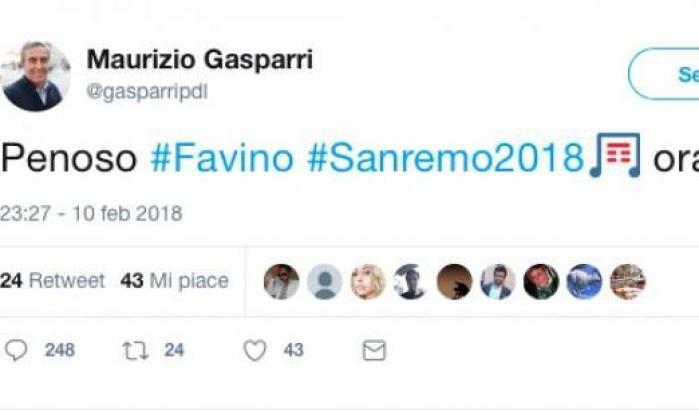Viewport: 699px width, 410px height.
Task: Click the Maurizio Gasparri display name
Action: 200,60
